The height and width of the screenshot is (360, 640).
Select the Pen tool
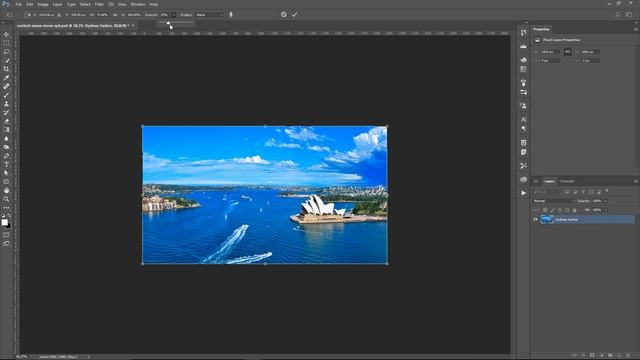coord(6,156)
